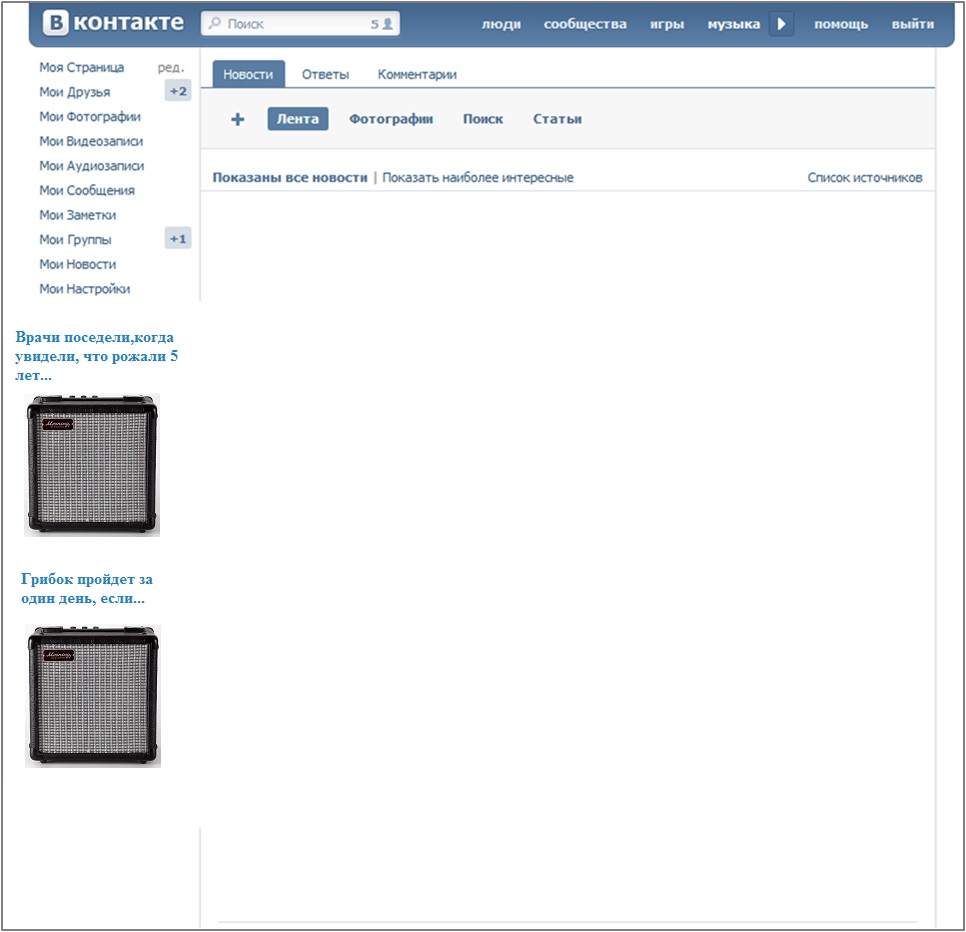Switch to the Новости tab

[x=248, y=74]
